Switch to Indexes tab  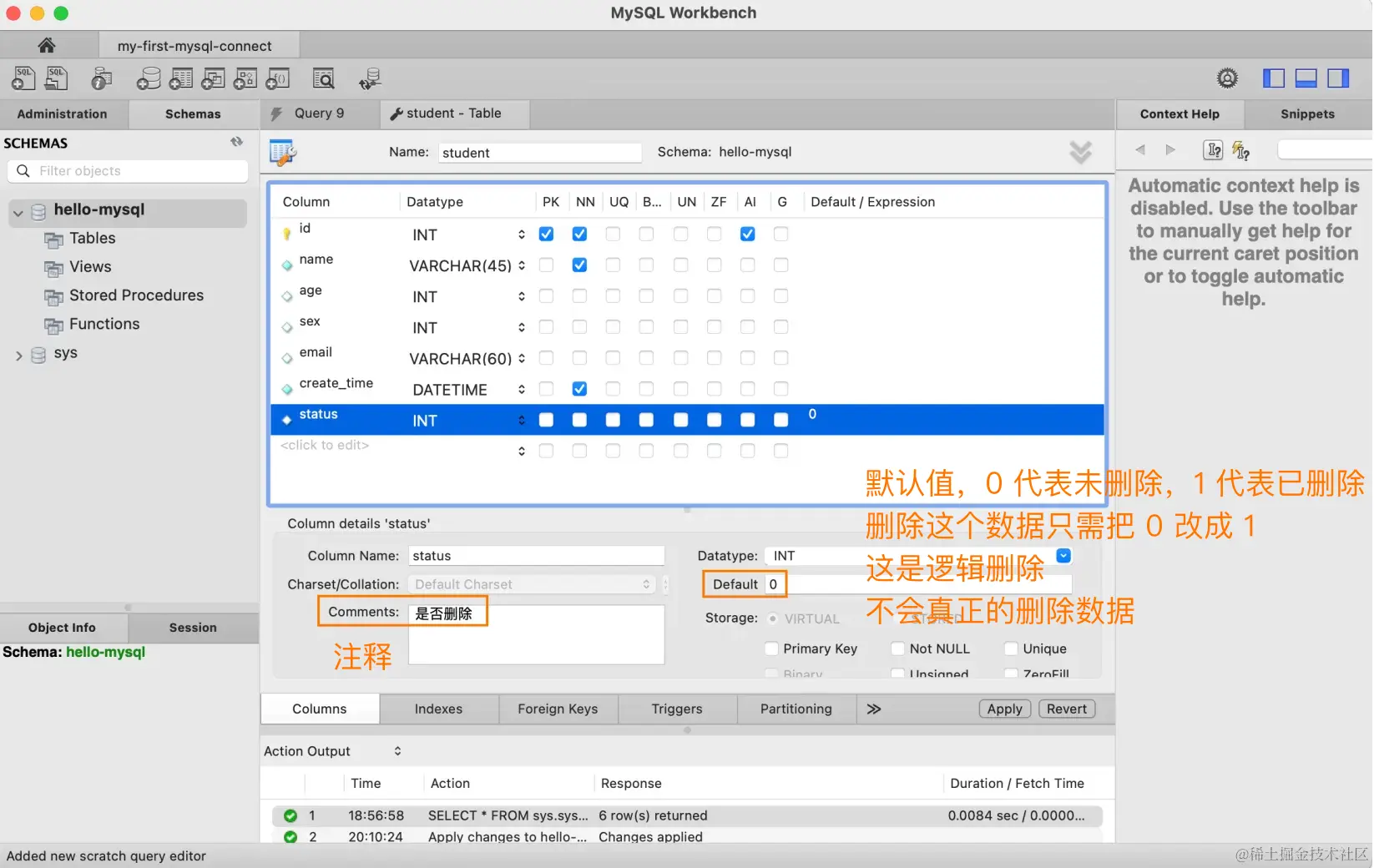[x=438, y=709]
